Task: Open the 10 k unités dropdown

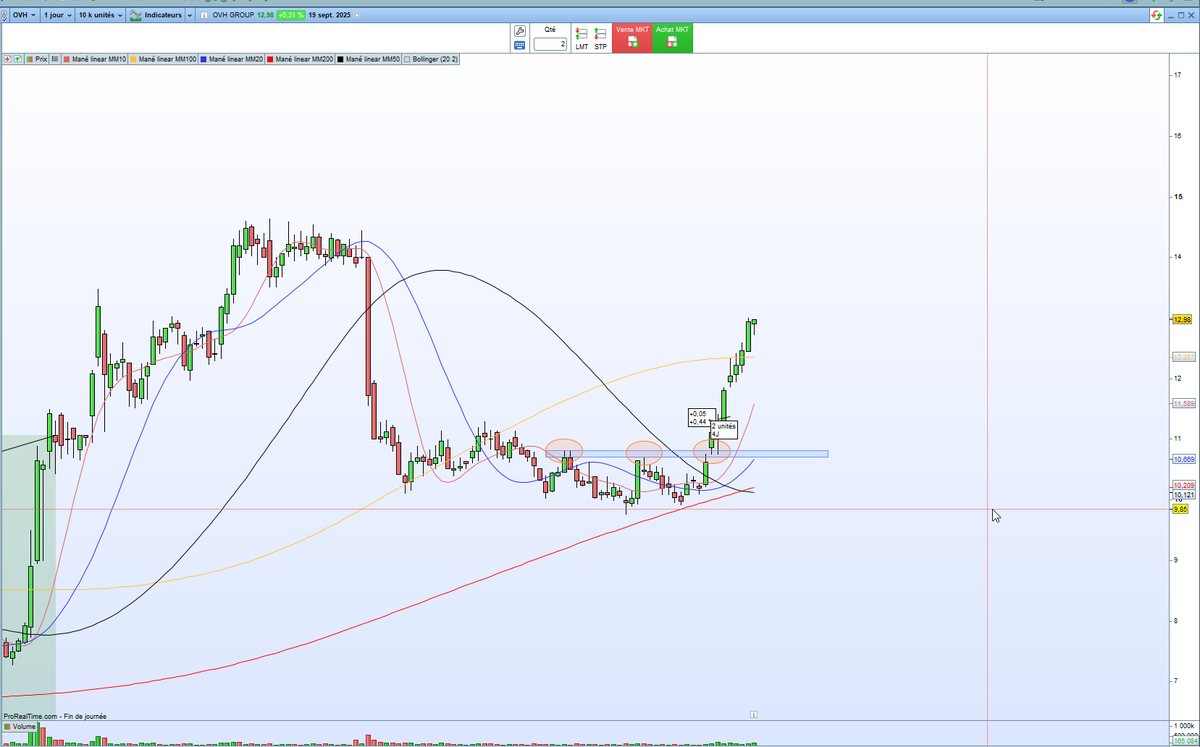Action: click(100, 16)
